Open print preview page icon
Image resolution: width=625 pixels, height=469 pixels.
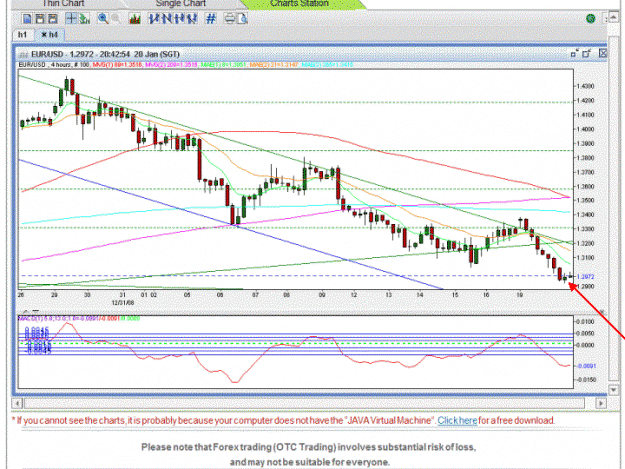coord(242,19)
